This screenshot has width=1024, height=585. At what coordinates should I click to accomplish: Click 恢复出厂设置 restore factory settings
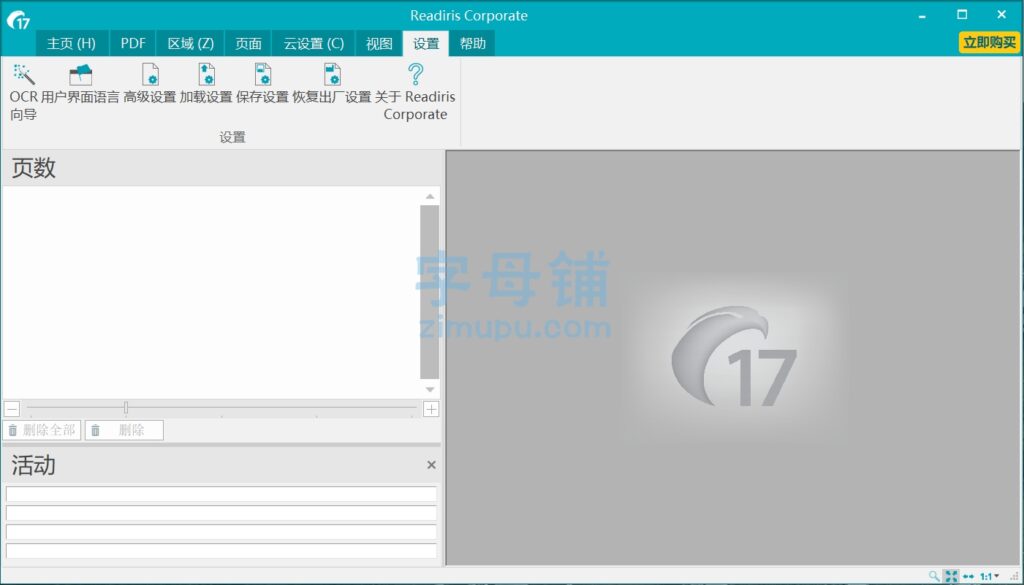point(332,84)
